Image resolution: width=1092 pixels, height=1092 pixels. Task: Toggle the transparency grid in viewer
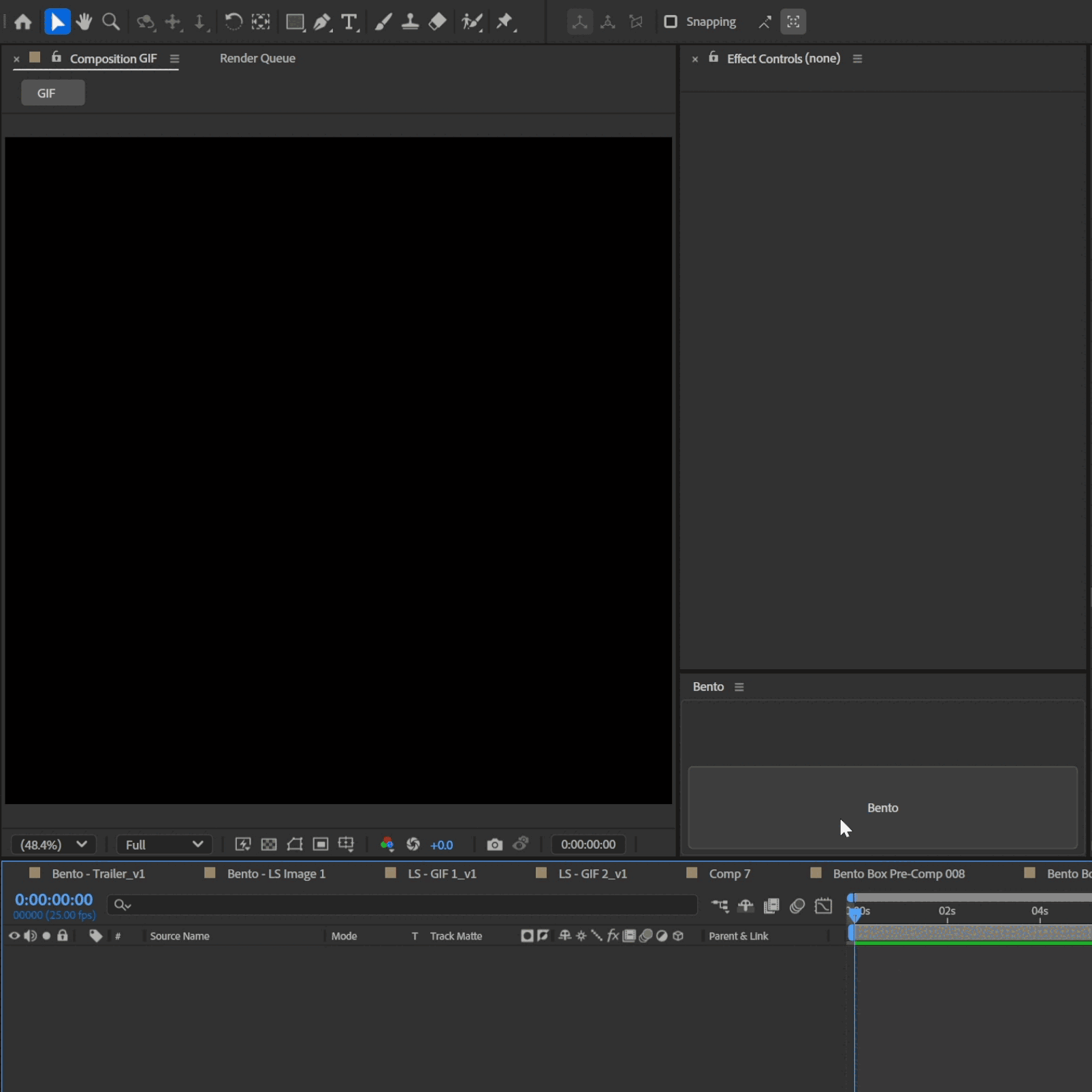coord(269,844)
